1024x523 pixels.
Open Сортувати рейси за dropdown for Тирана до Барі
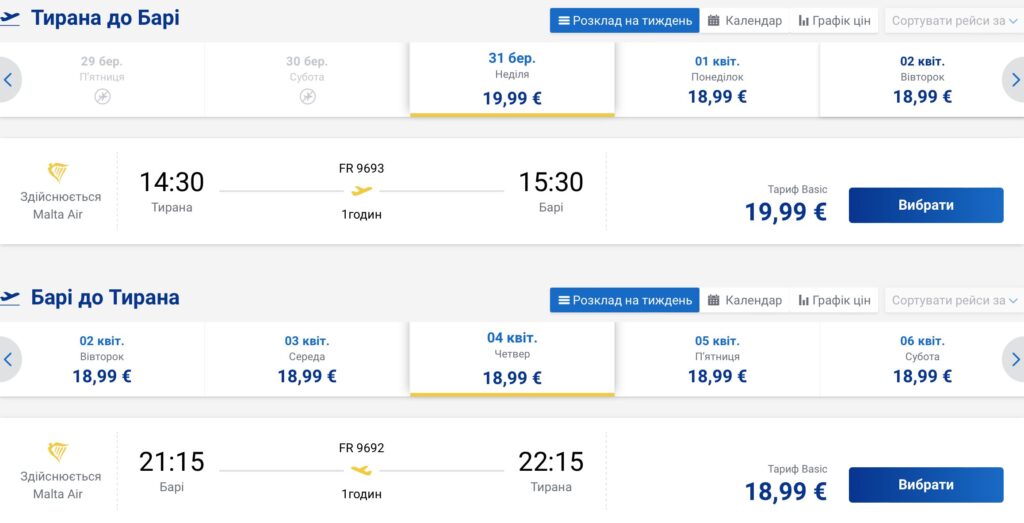pos(954,21)
